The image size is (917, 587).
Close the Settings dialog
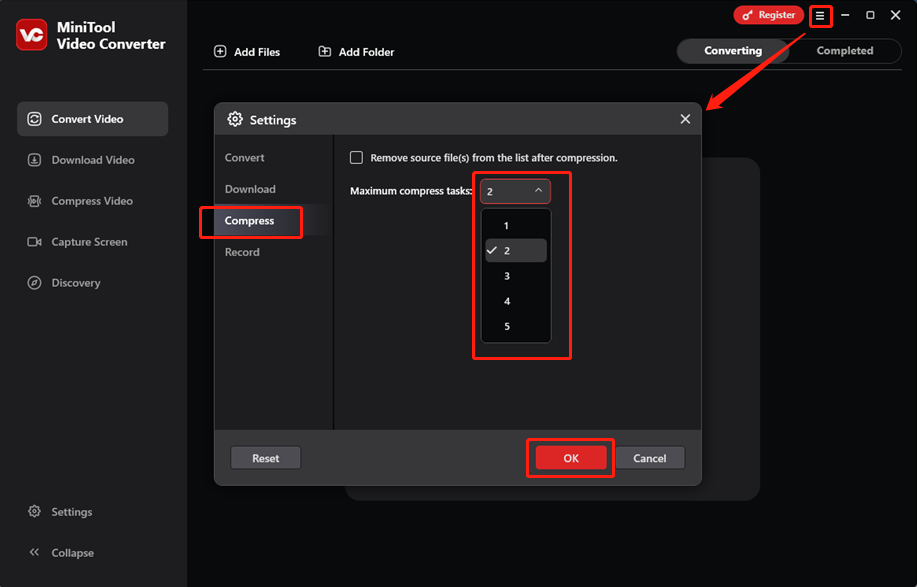(x=685, y=119)
